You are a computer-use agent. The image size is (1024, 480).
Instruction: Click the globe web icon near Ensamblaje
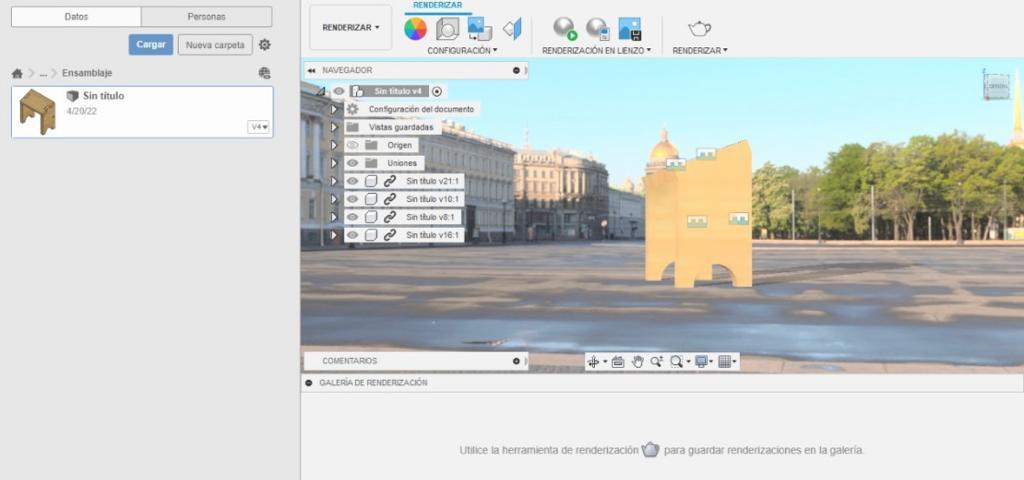pyautogui.click(x=264, y=73)
